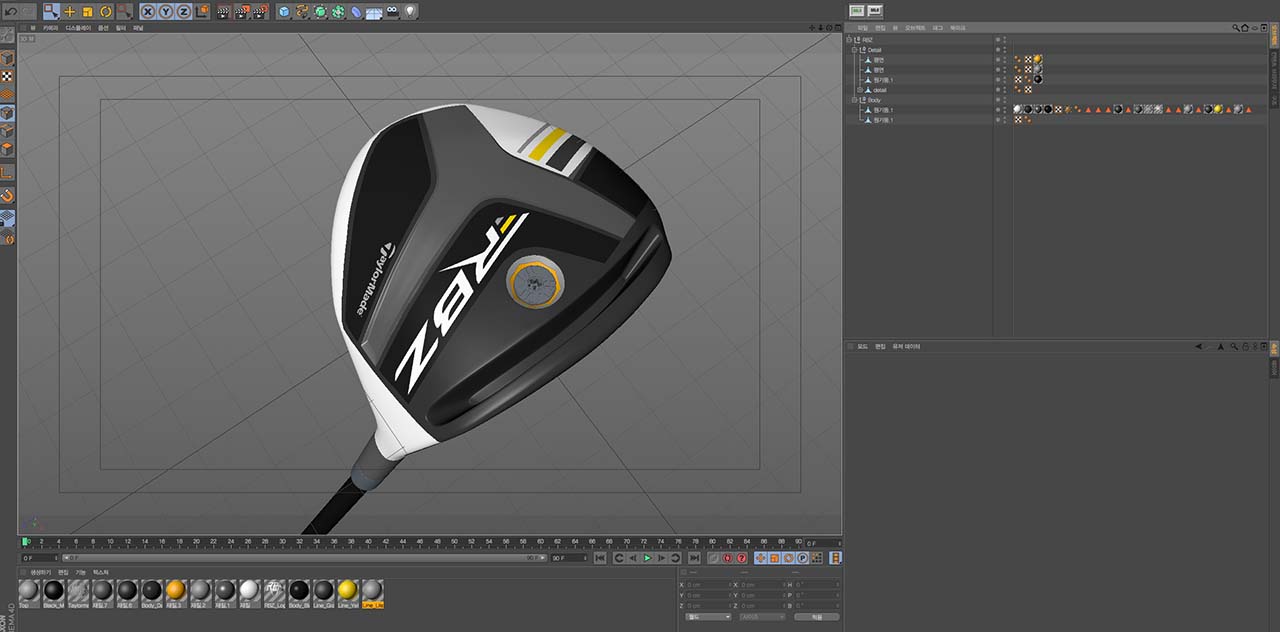The height and width of the screenshot is (632, 1280).
Task: Play the animation forward
Action: 647,558
